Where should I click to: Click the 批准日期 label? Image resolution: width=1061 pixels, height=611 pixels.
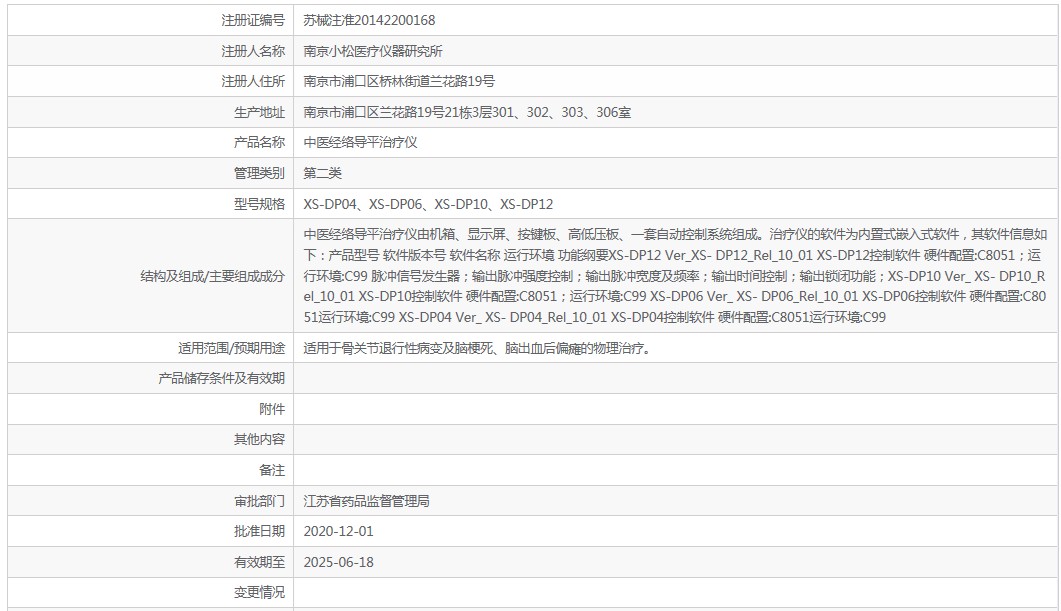click(259, 532)
